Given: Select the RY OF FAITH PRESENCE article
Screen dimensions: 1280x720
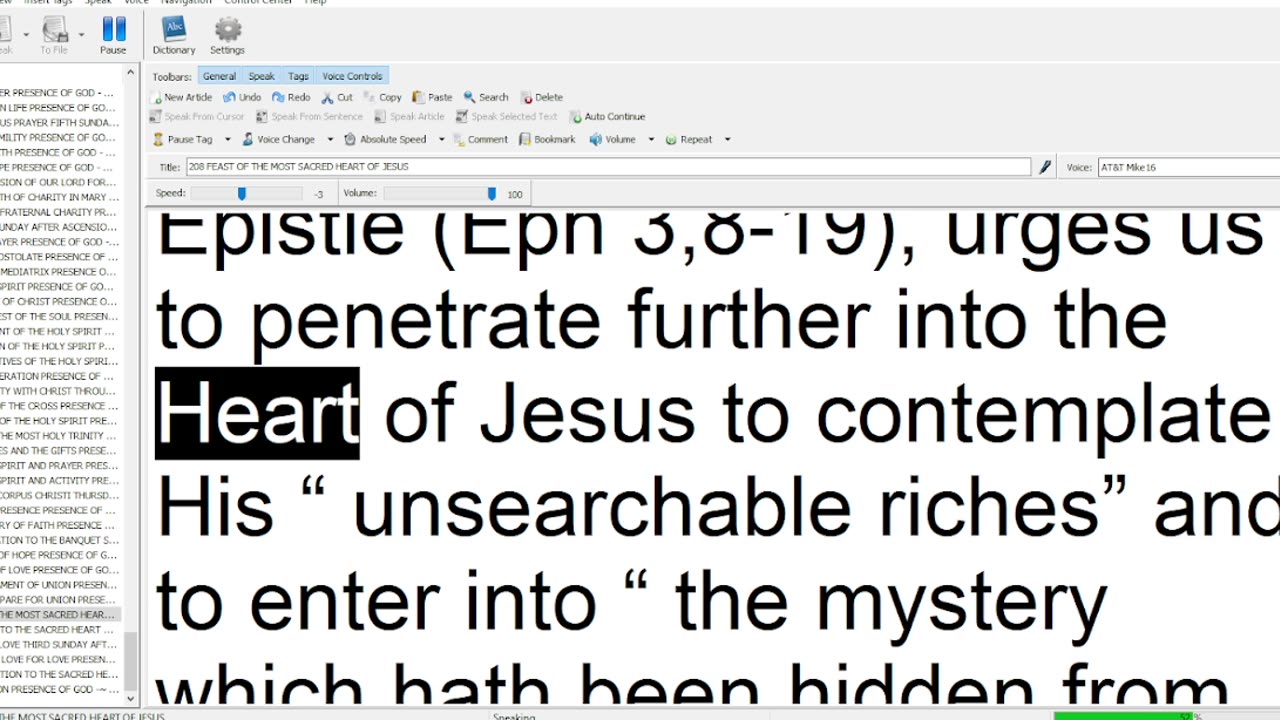Looking at the screenshot, I should pyautogui.click(x=60, y=525).
